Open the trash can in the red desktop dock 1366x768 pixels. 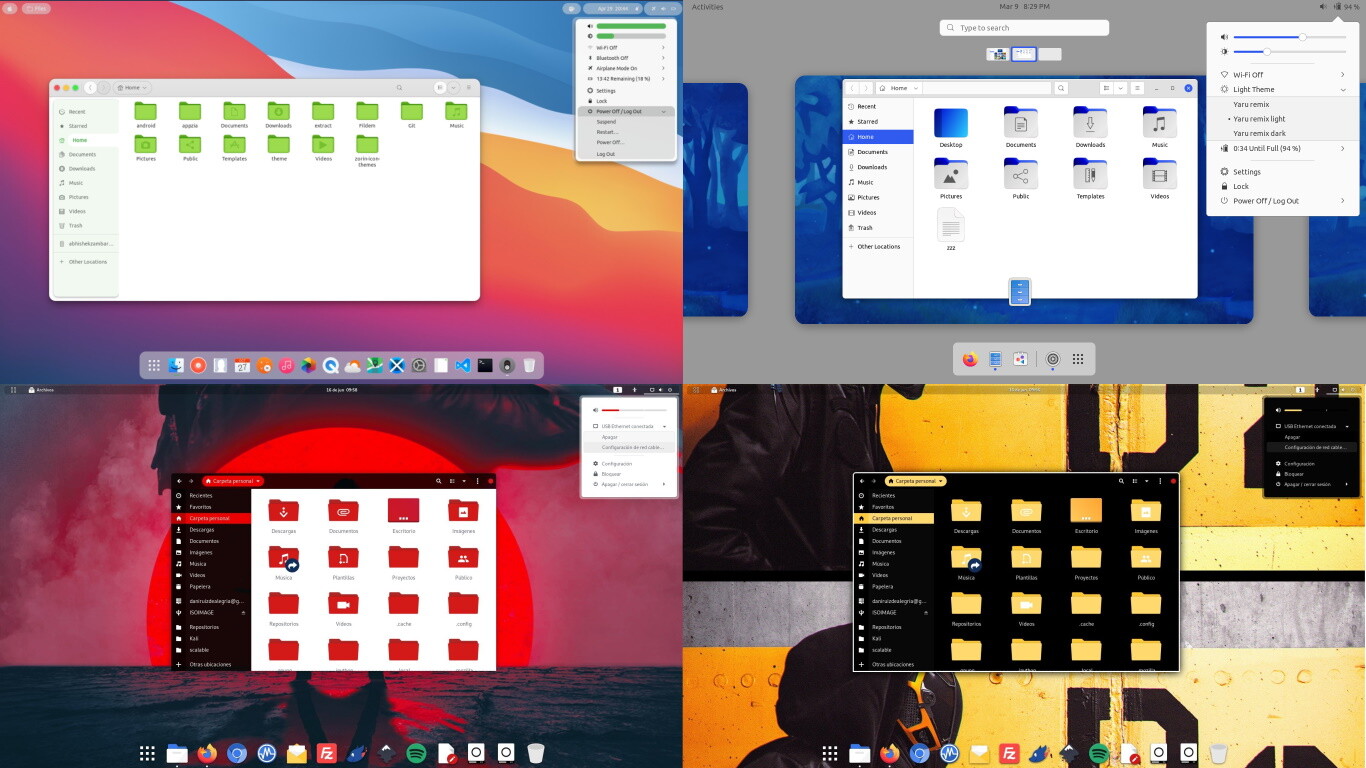click(x=536, y=753)
